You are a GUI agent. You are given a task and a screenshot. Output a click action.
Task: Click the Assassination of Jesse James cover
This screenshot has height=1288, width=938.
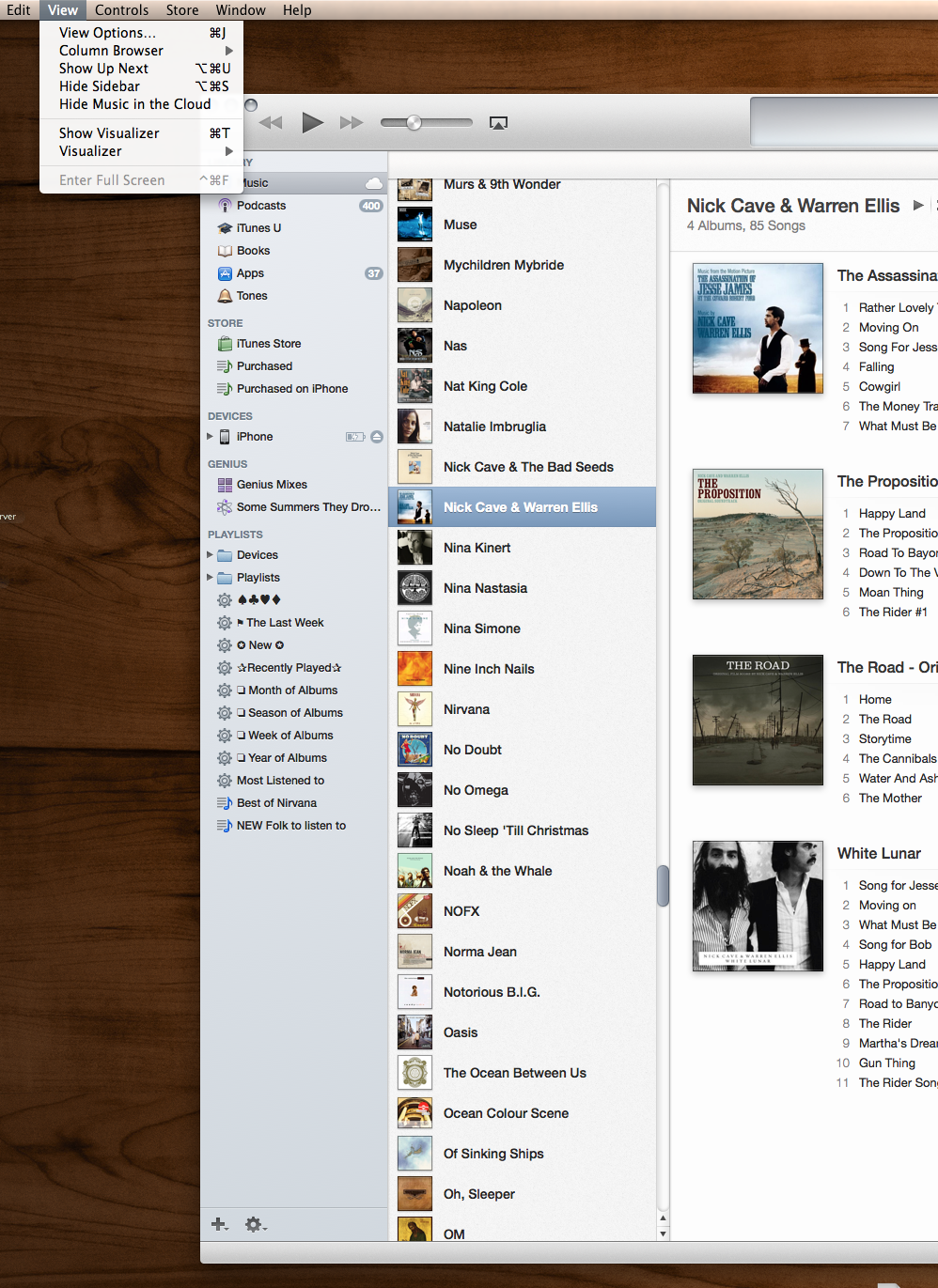pos(758,329)
